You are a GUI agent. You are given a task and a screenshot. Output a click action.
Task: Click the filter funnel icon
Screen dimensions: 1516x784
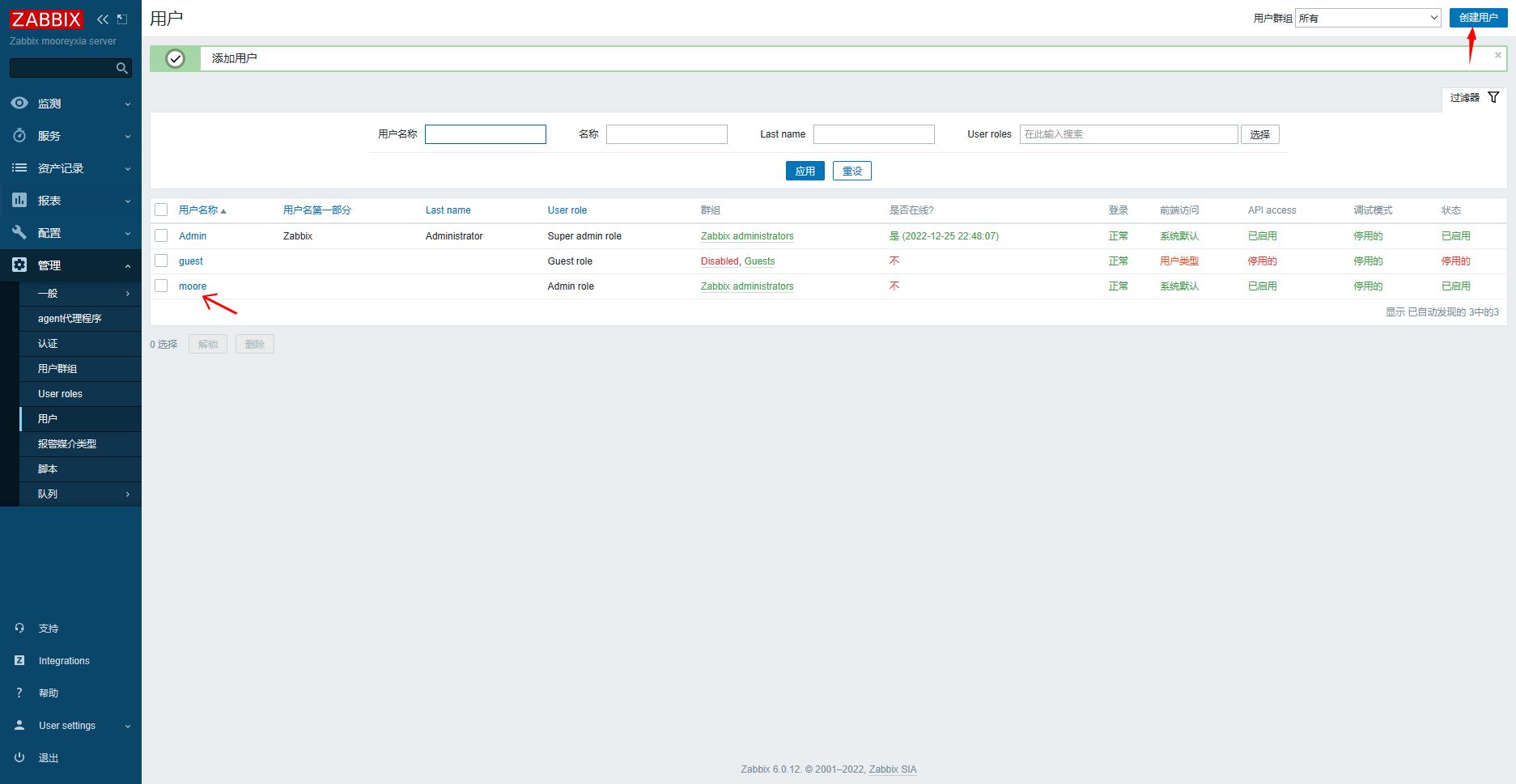[x=1493, y=98]
